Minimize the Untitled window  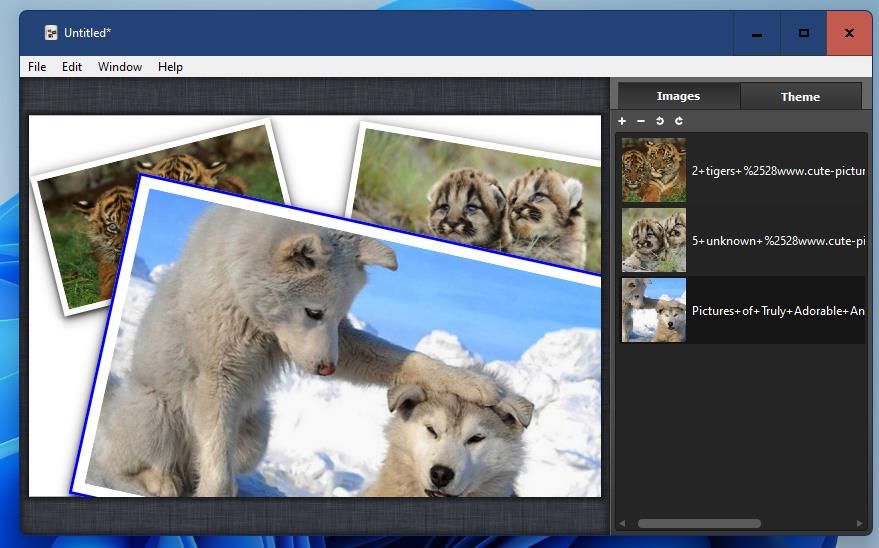(757, 34)
